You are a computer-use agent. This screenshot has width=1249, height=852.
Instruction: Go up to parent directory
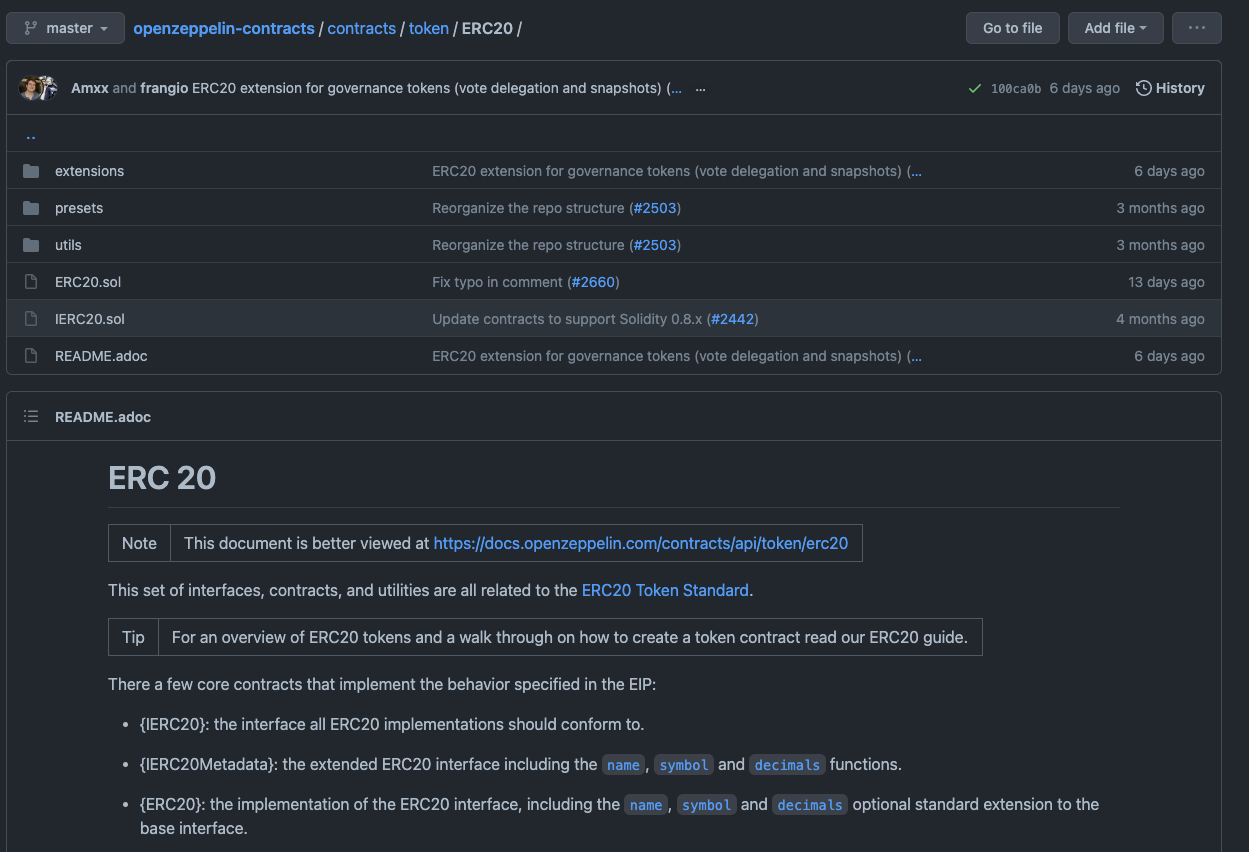click(x=31, y=135)
